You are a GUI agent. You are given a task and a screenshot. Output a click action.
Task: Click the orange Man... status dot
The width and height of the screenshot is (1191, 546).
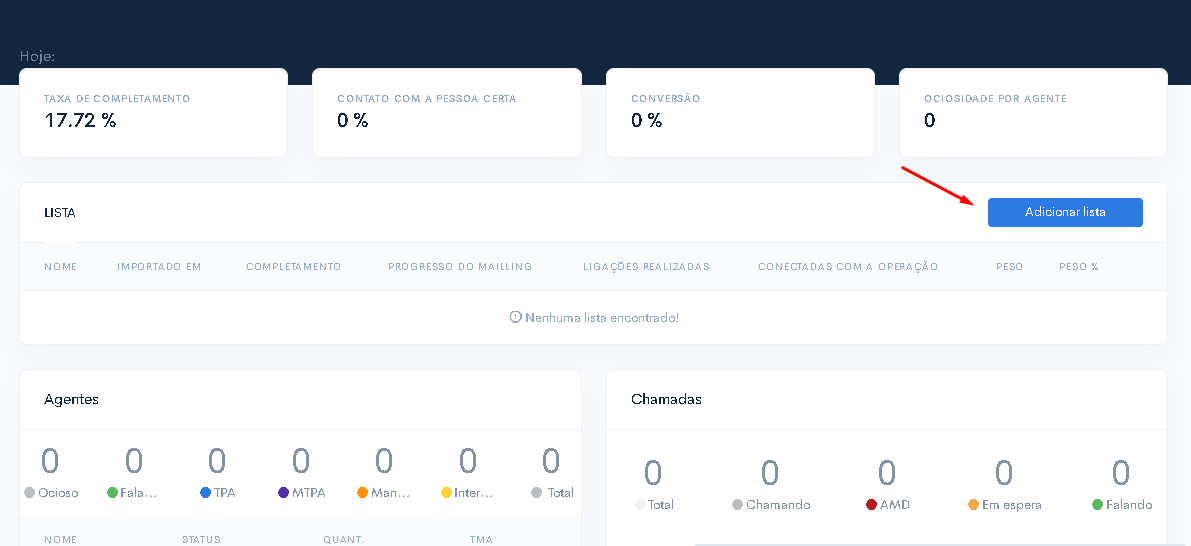pyautogui.click(x=362, y=493)
